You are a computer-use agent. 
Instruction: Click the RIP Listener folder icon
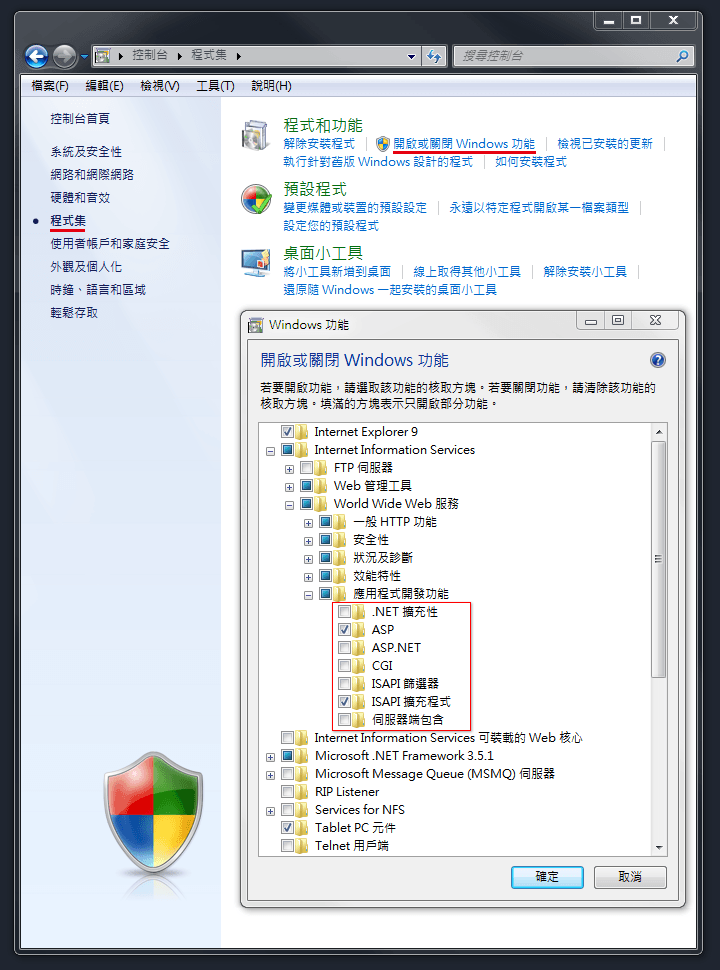pos(302,792)
